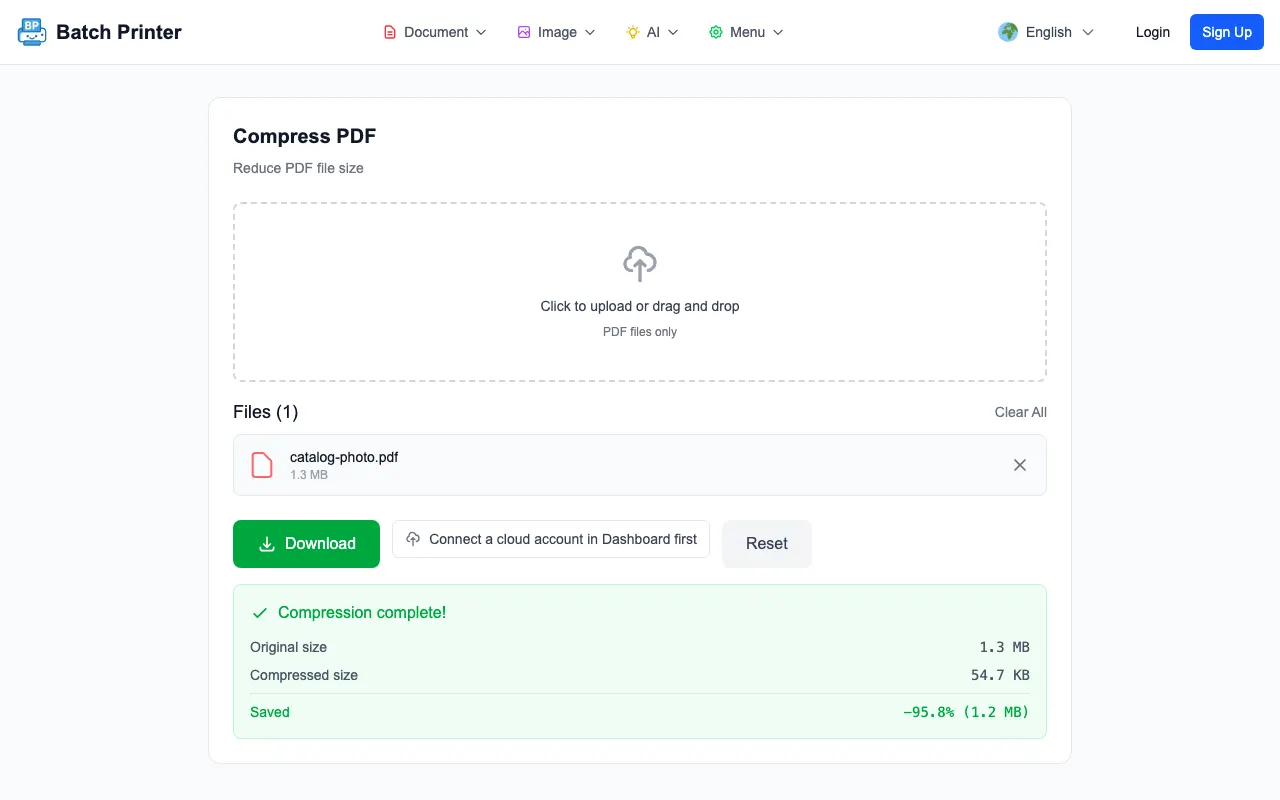Click the red Document file icon
The height and width of the screenshot is (800, 1280).
click(390, 32)
